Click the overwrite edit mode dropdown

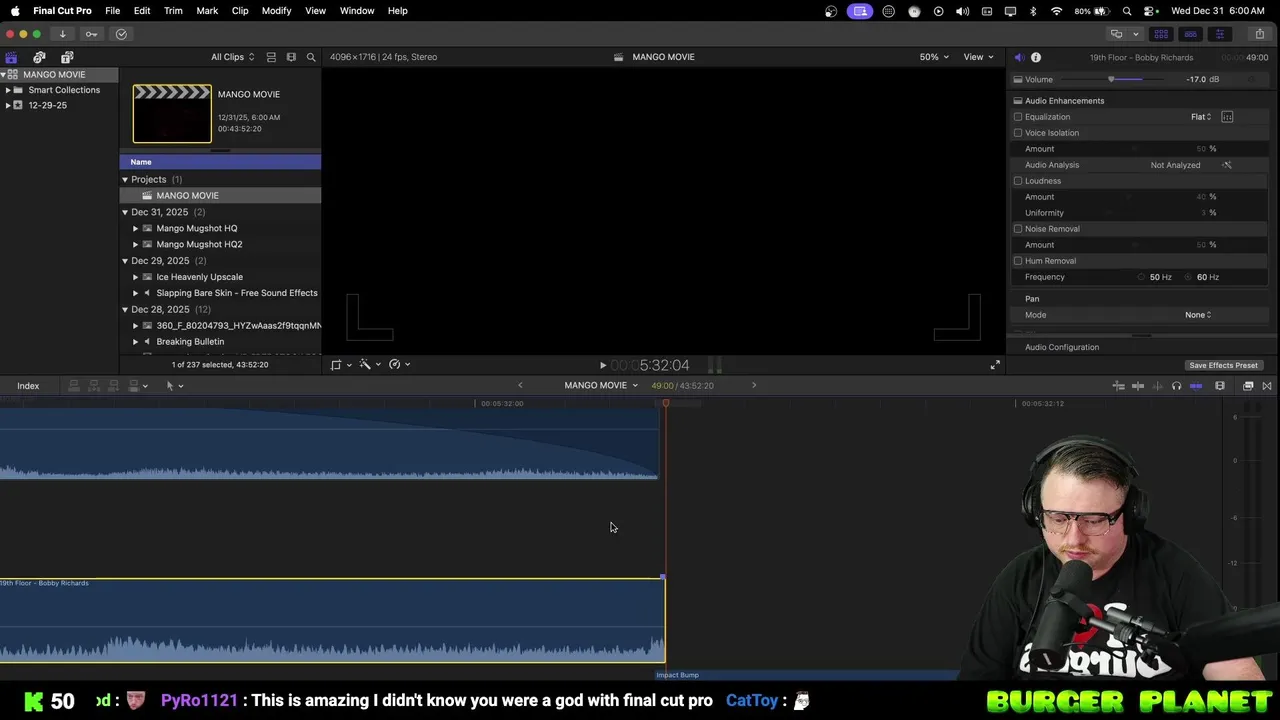coord(137,386)
